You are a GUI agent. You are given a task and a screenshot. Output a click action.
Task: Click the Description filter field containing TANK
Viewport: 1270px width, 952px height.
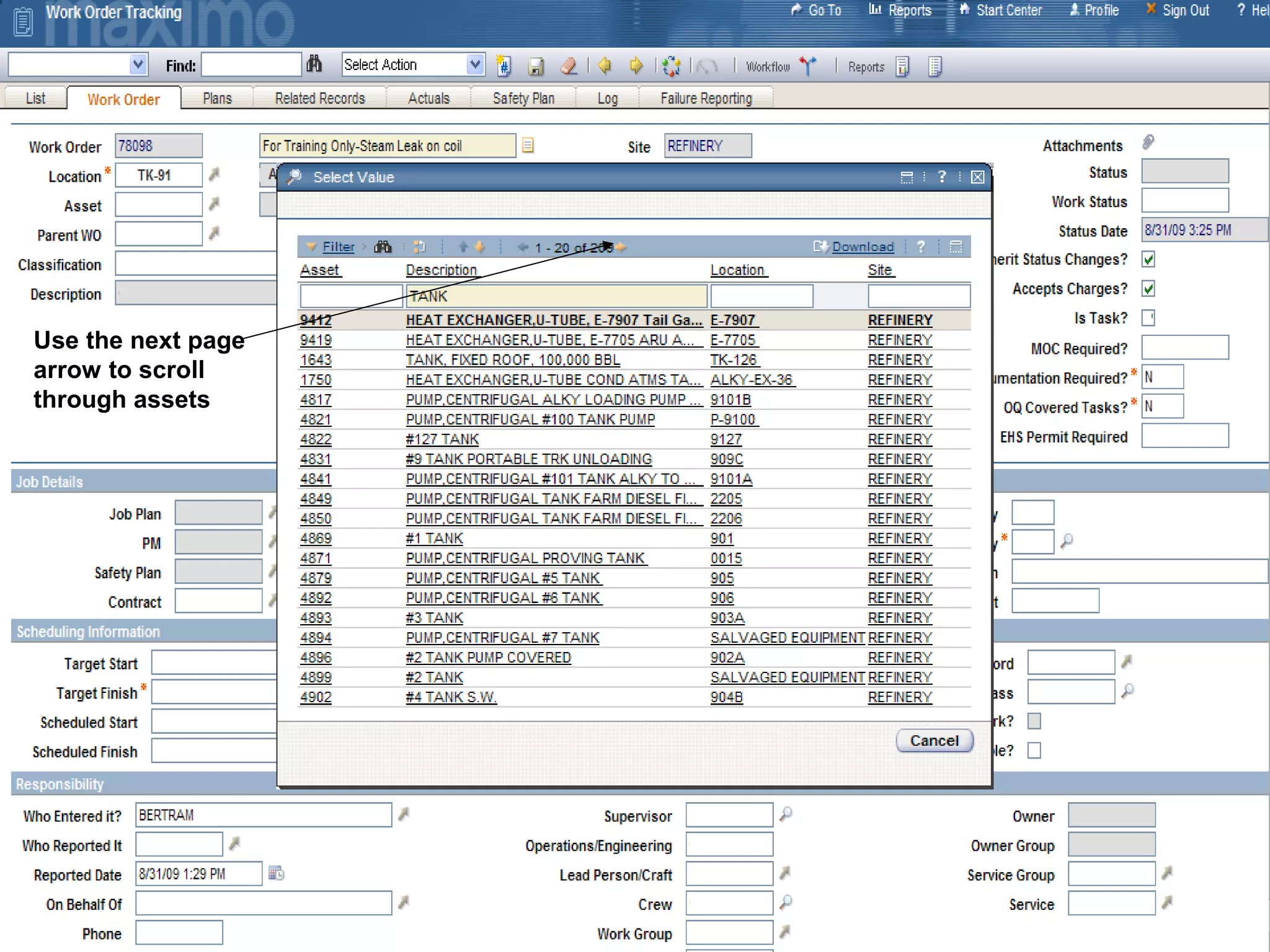point(556,296)
